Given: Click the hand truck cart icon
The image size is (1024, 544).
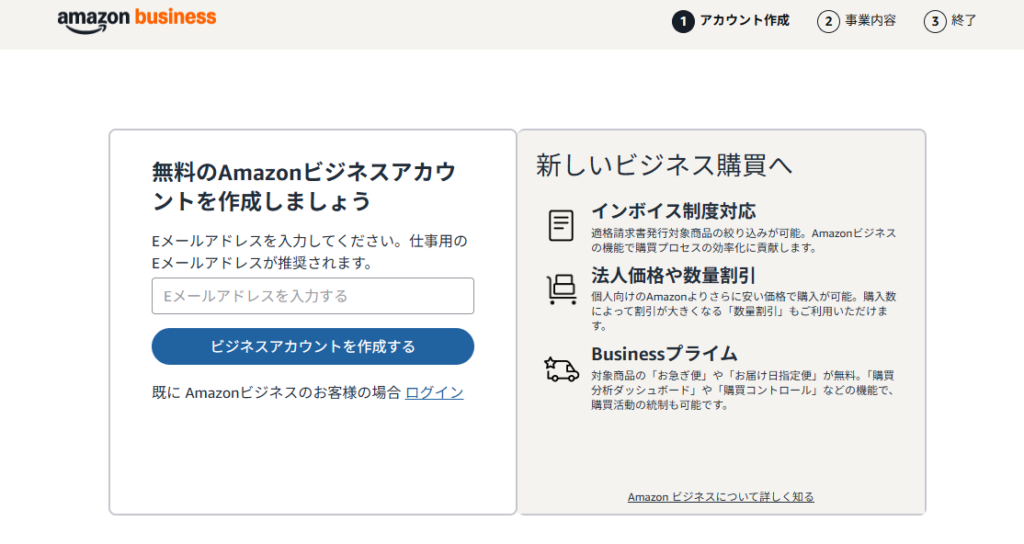Looking at the screenshot, I should [562, 289].
